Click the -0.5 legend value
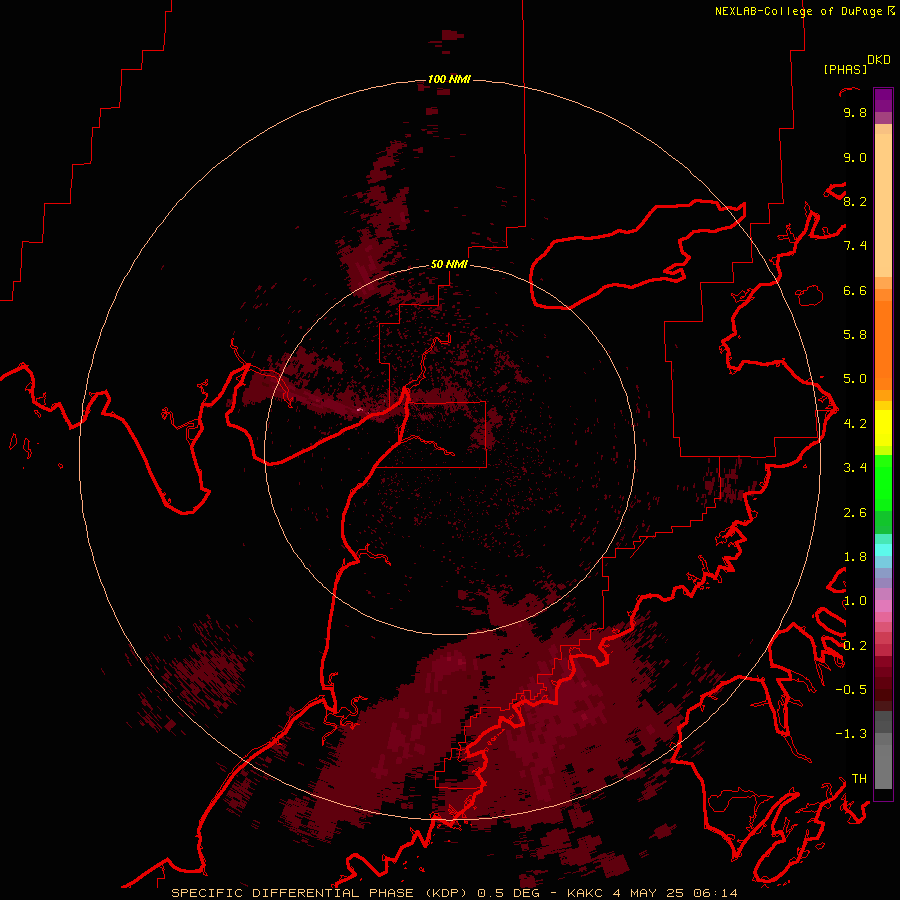The width and height of the screenshot is (900, 900). tap(851, 690)
